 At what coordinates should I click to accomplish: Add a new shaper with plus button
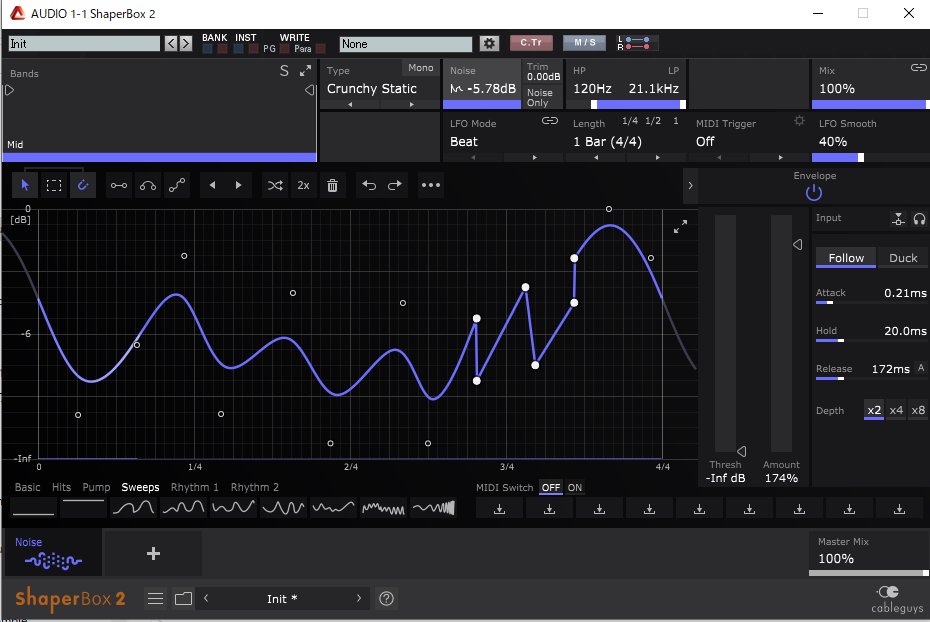point(153,553)
